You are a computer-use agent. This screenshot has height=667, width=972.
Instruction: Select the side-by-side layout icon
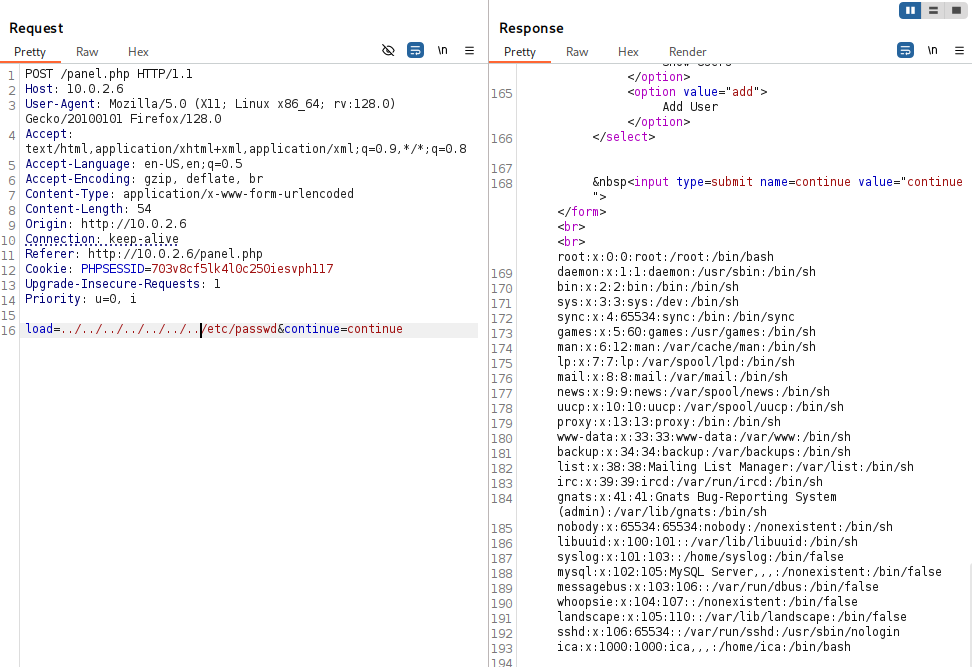click(x=910, y=10)
